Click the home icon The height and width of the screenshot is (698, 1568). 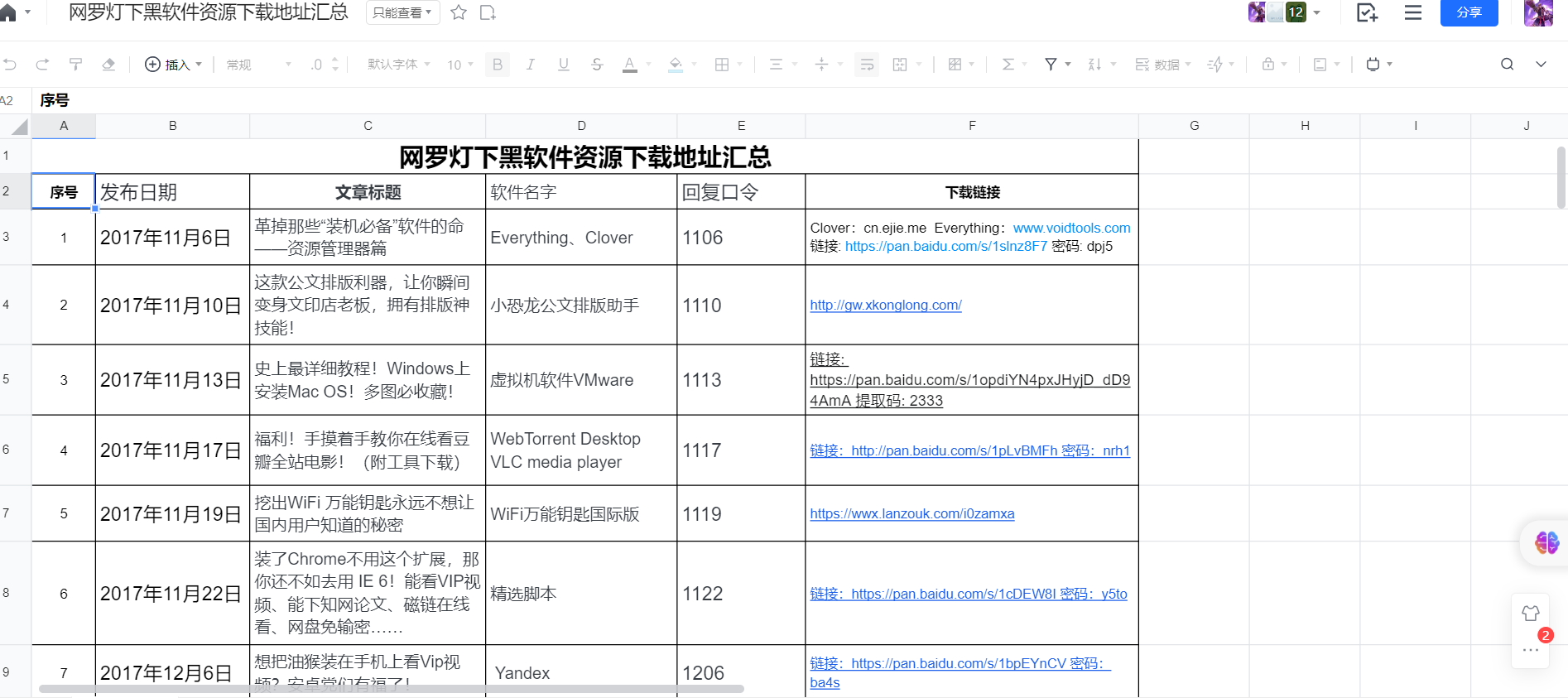tap(8, 12)
